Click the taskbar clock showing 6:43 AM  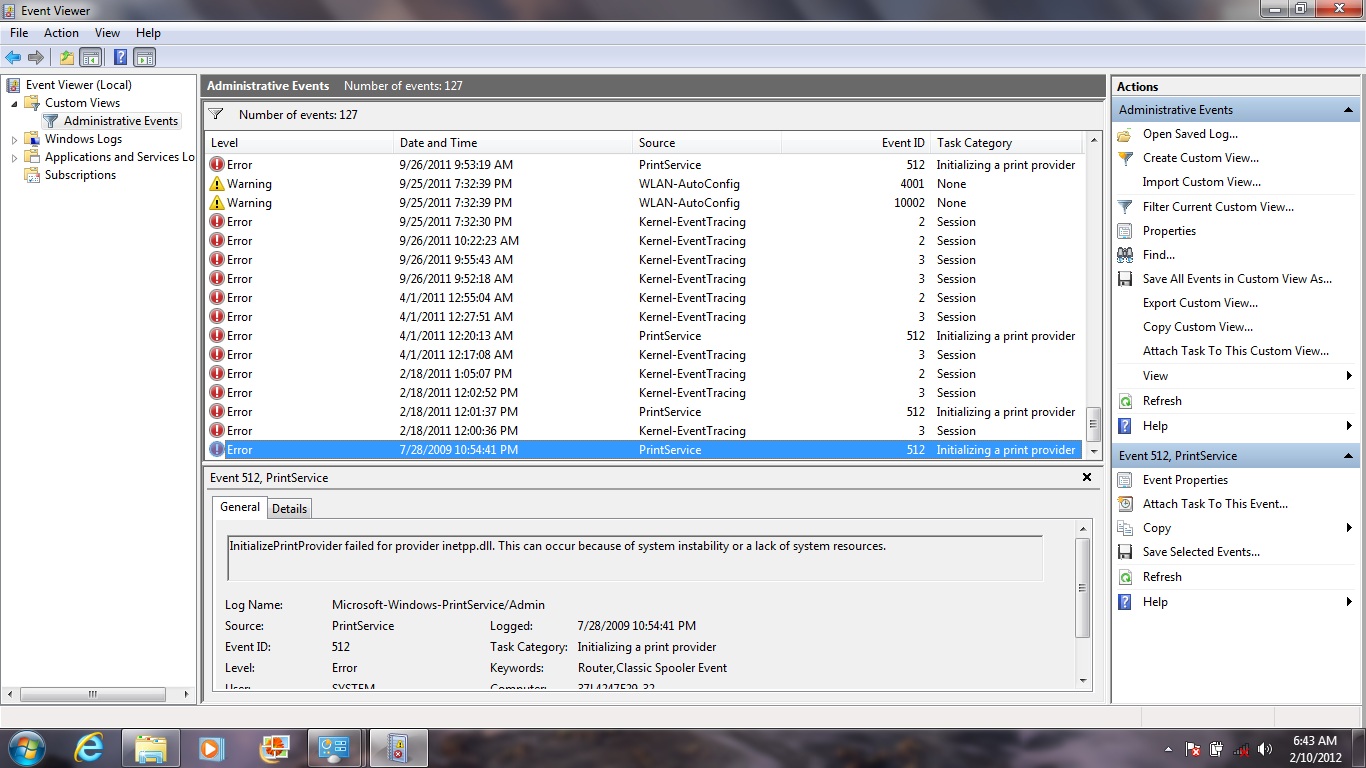coord(1314,749)
